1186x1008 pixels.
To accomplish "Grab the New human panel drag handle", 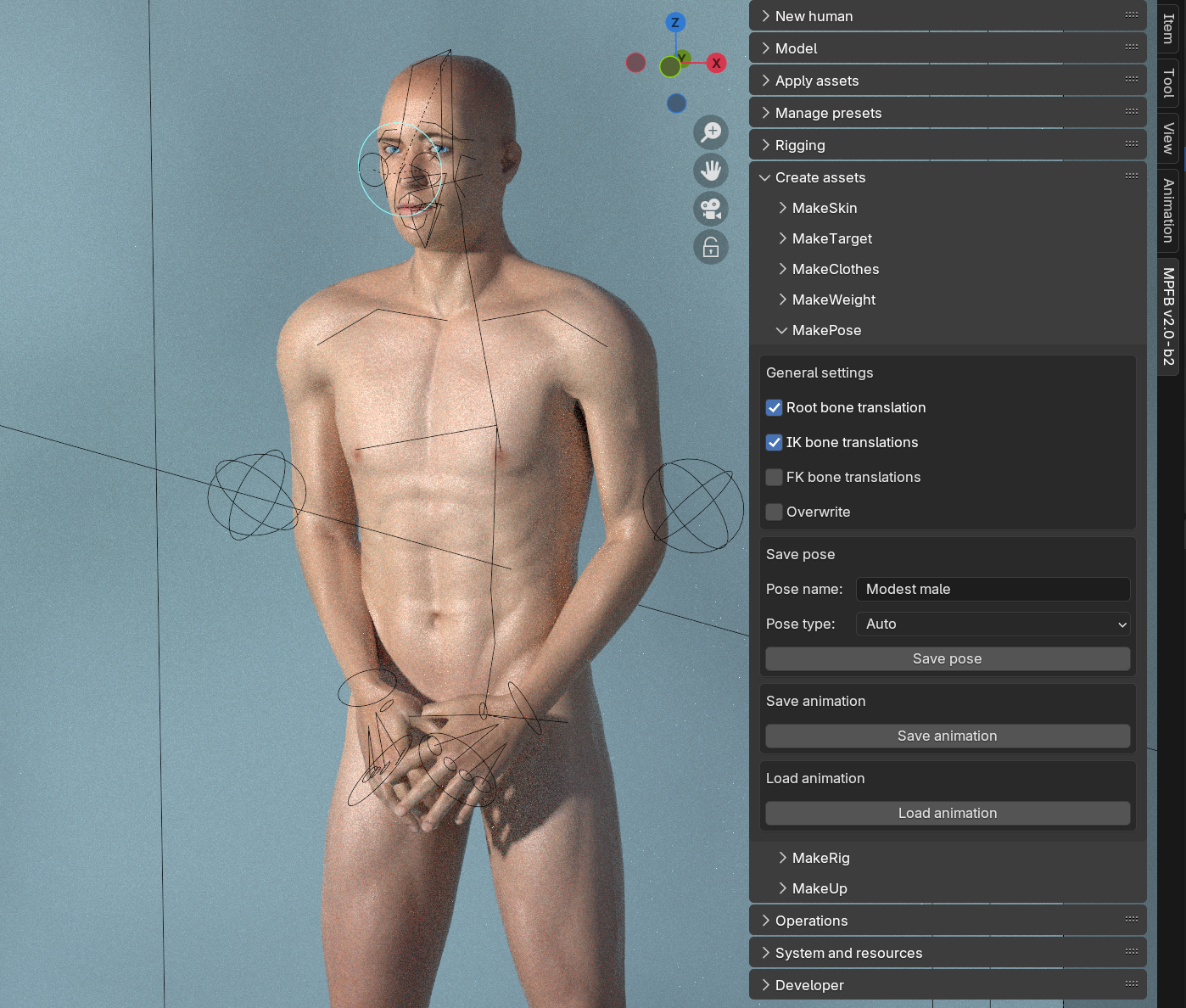I will (x=1132, y=14).
